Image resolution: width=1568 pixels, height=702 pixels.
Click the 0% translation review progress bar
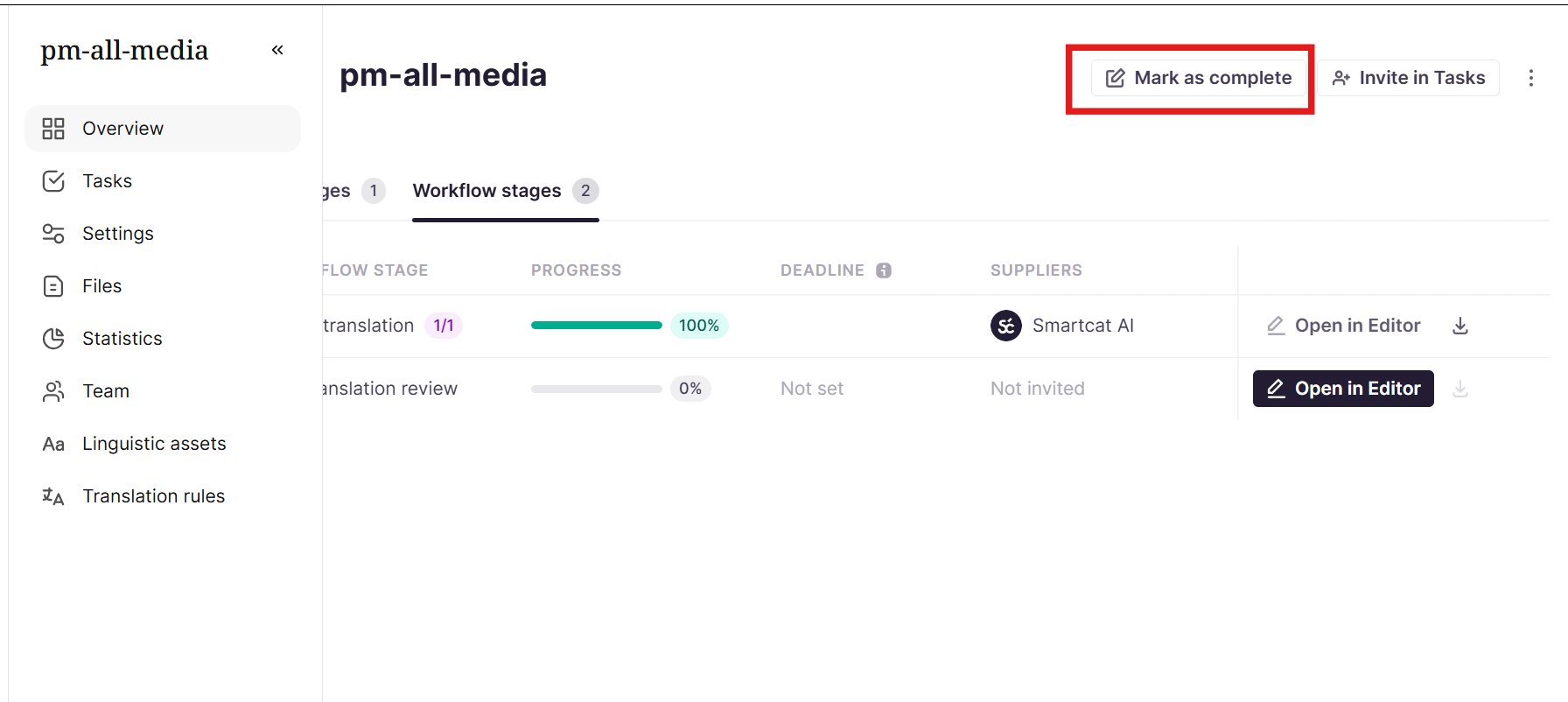click(597, 389)
